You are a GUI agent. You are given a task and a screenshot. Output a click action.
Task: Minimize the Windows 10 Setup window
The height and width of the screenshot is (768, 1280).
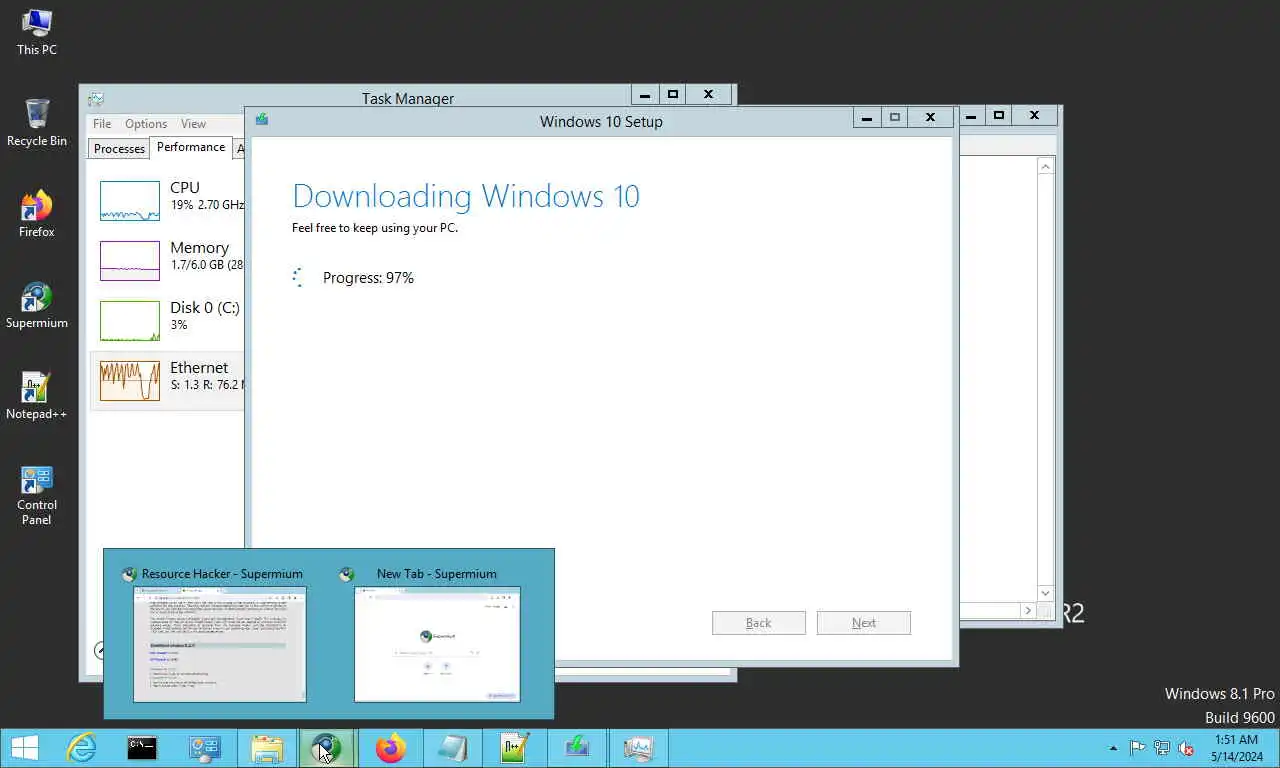[x=867, y=117]
